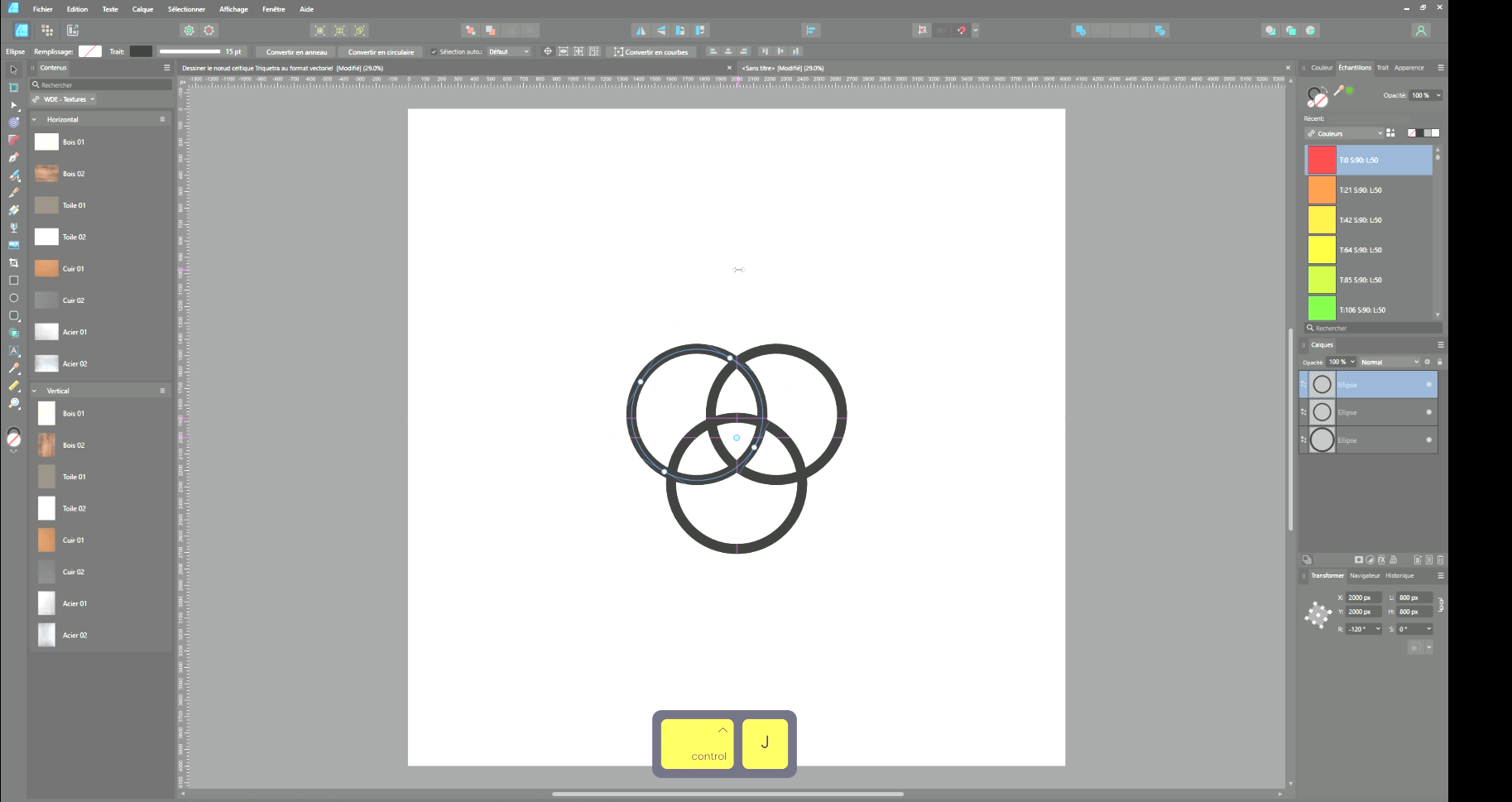Screen dimensions: 1512x802
Task: Toggle visibility of the top Ellipse layer
Action: point(1428,385)
